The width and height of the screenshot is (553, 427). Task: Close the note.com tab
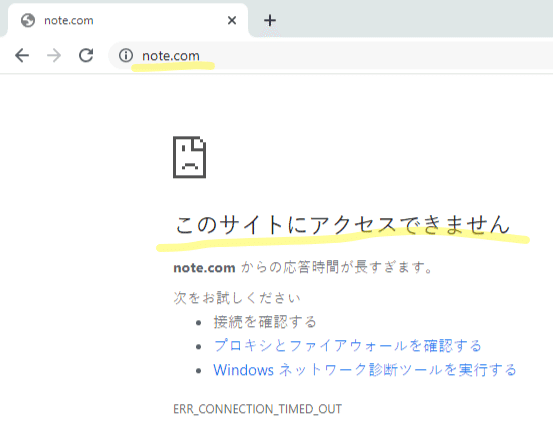point(232,20)
